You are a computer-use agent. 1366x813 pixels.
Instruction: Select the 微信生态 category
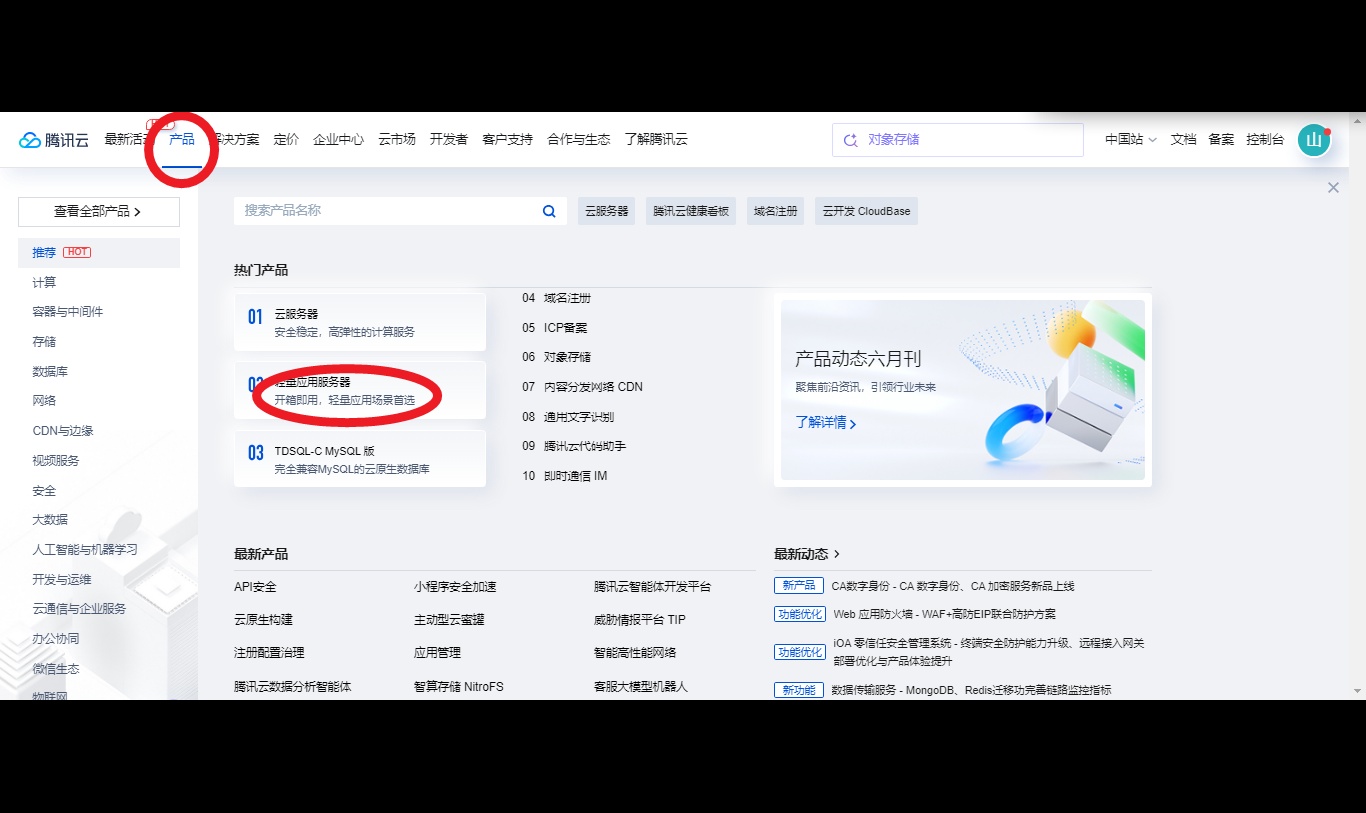pos(56,669)
